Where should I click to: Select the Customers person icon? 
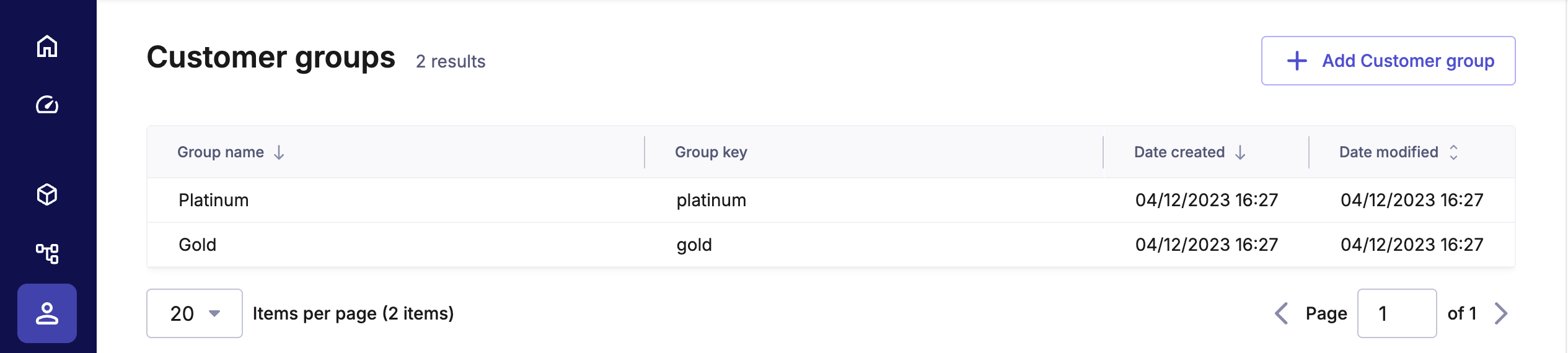coord(47,313)
